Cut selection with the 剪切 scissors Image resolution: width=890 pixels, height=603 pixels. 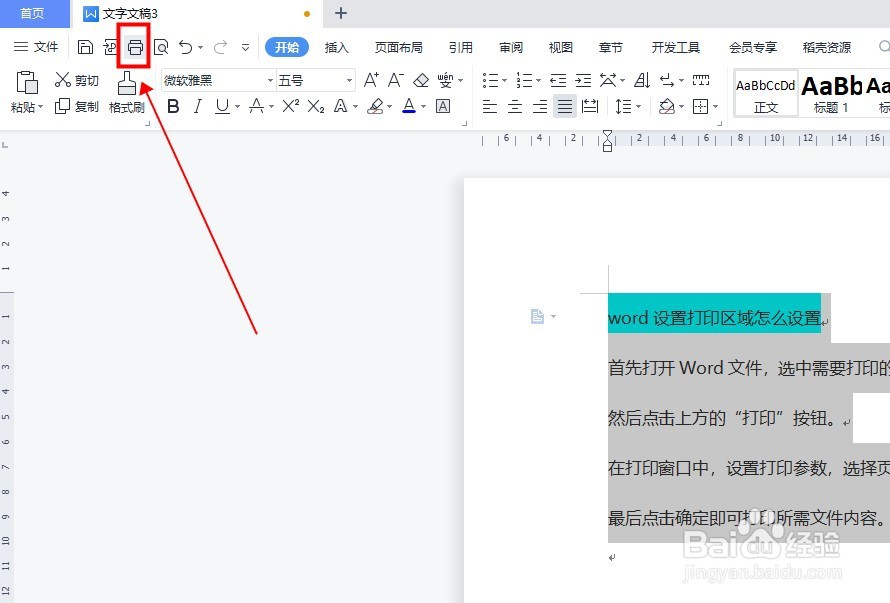pos(77,80)
